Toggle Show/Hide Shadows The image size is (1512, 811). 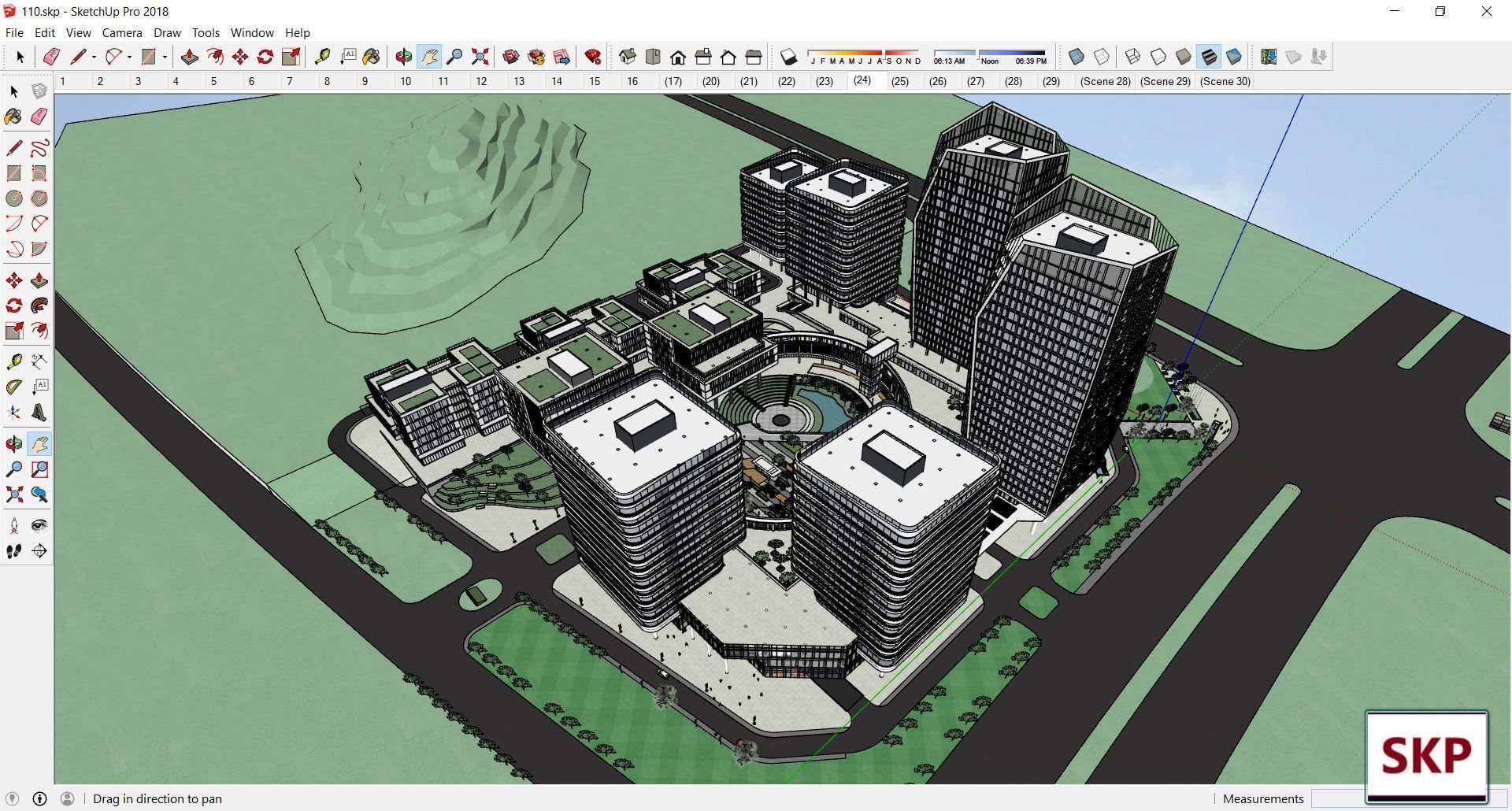point(788,57)
